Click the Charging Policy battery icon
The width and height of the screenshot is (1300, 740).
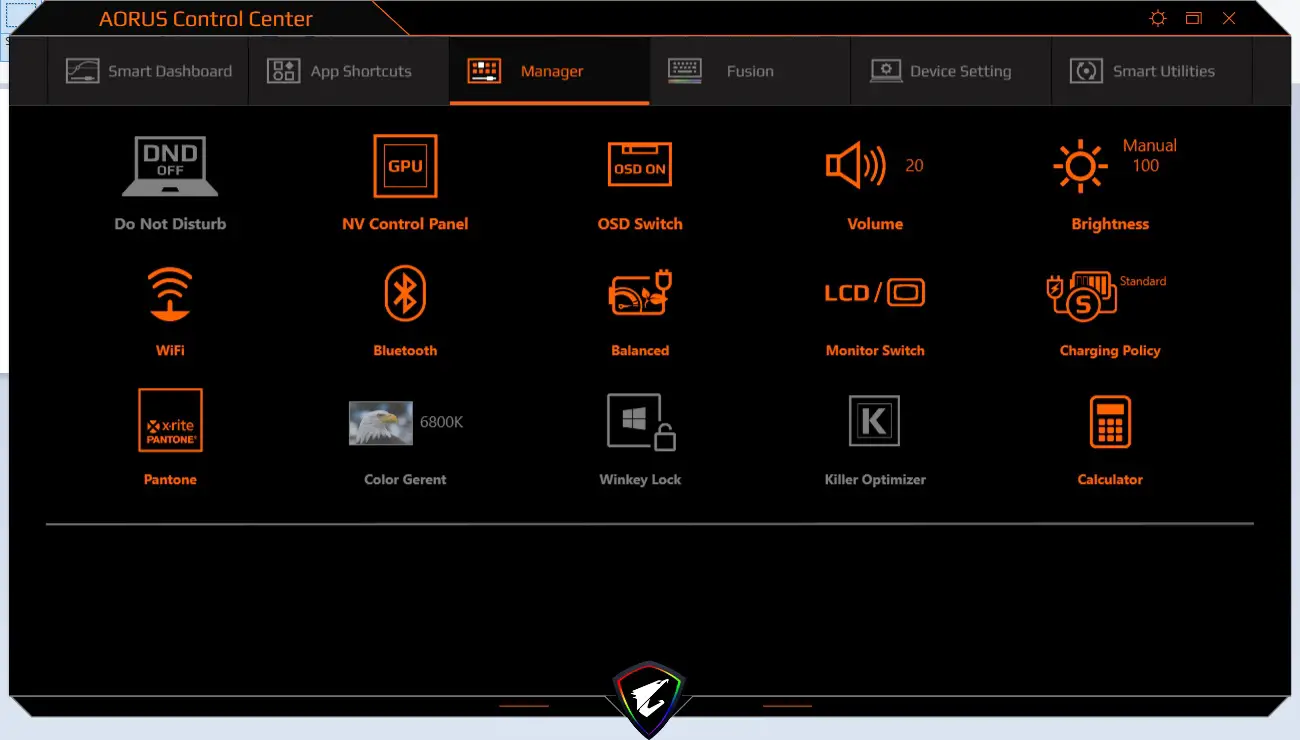coord(1080,296)
